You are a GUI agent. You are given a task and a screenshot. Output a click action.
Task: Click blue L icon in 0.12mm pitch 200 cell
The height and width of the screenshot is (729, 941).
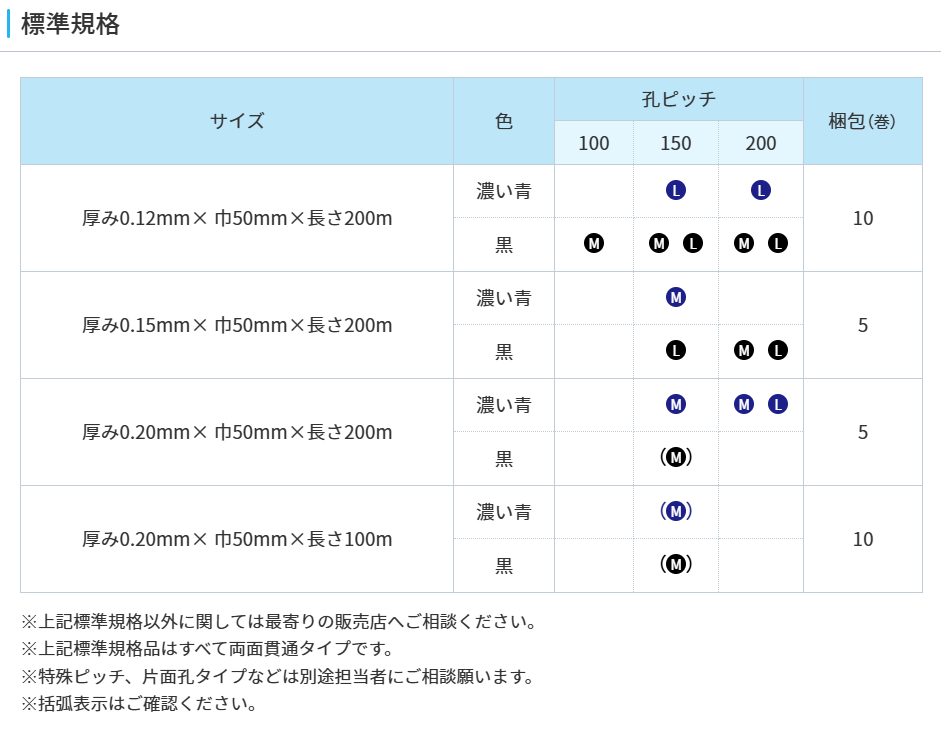point(761,190)
